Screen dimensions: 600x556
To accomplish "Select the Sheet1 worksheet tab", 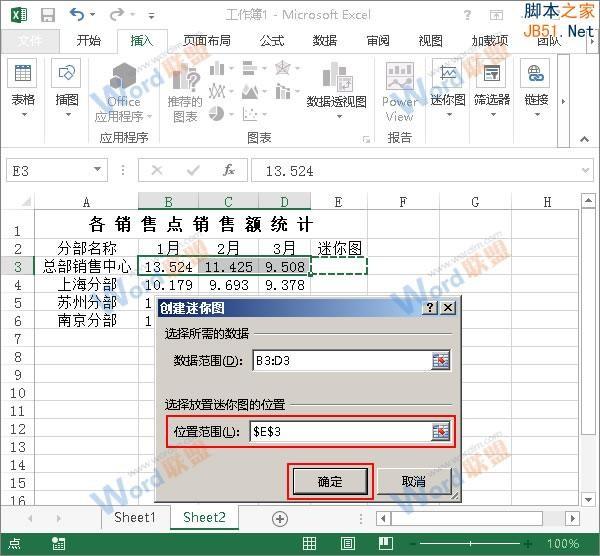I will pyautogui.click(x=135, y=518).
